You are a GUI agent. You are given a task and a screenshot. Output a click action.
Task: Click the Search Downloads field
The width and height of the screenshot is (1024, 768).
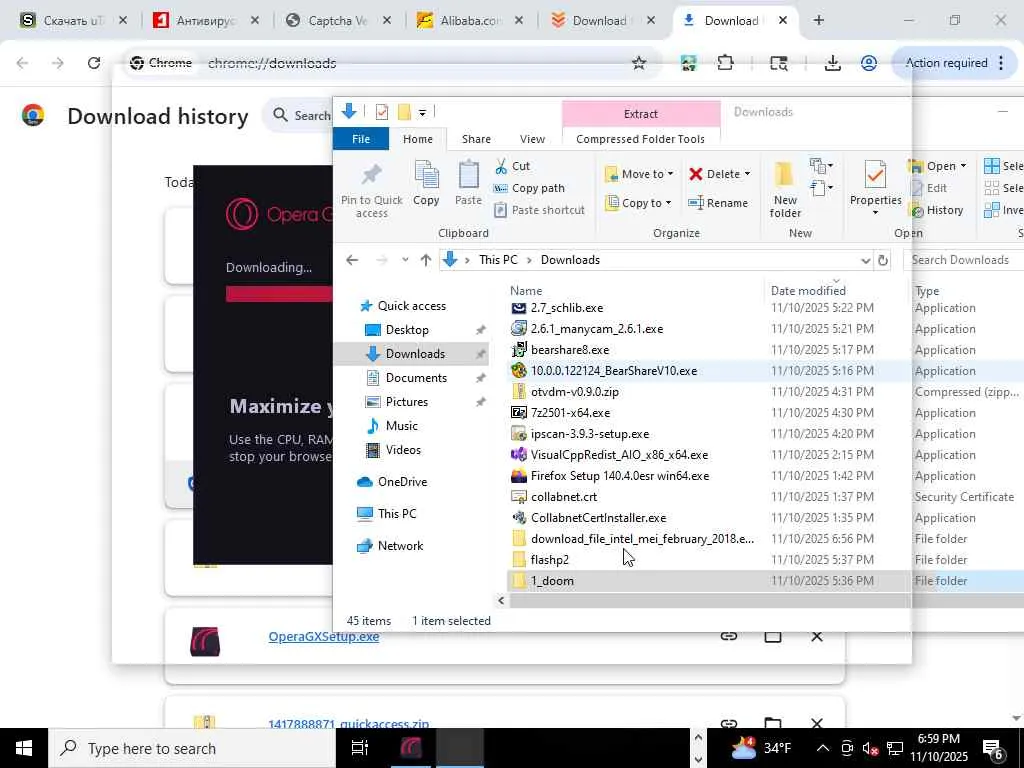pos(963,260)
